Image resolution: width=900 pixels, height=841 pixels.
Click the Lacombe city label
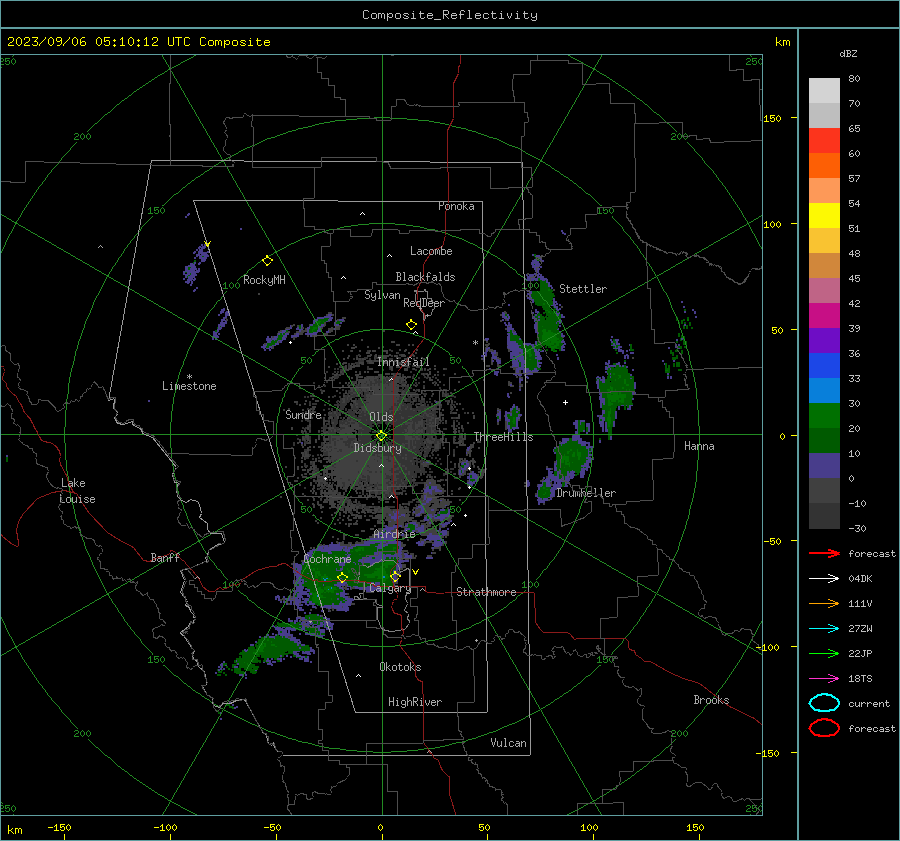(x=431, y=251)
